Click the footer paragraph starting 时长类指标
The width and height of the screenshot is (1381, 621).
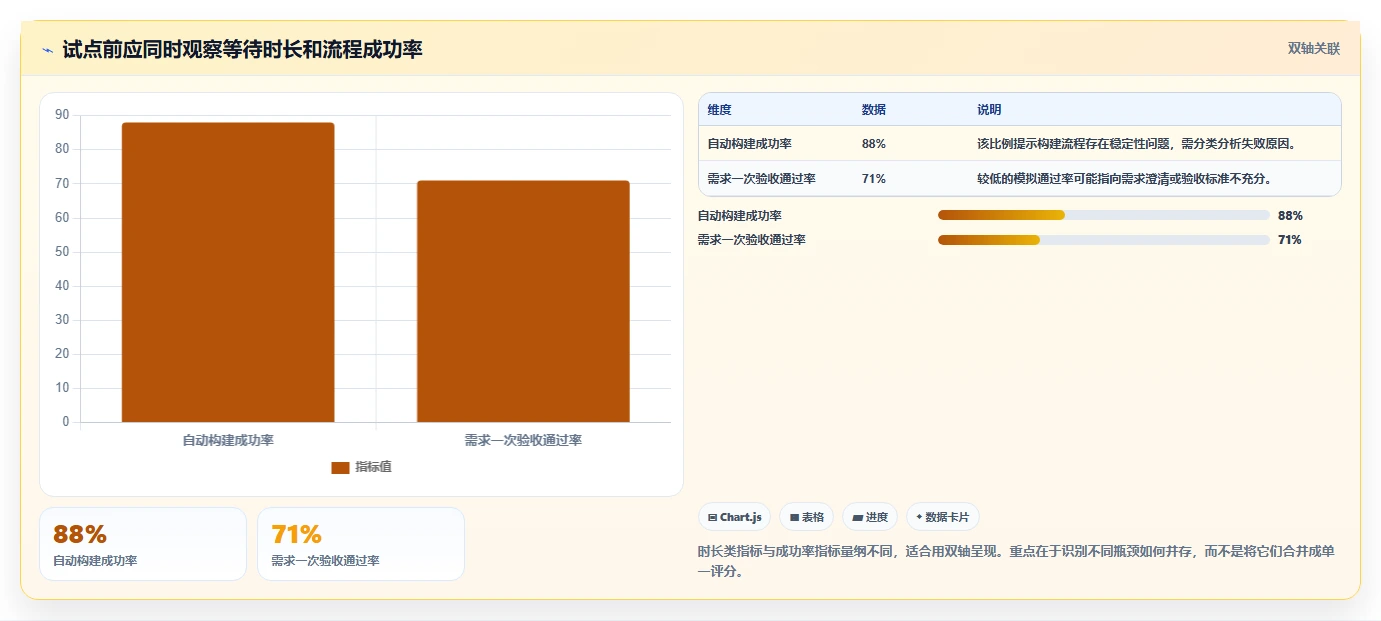pos(1016,562)
